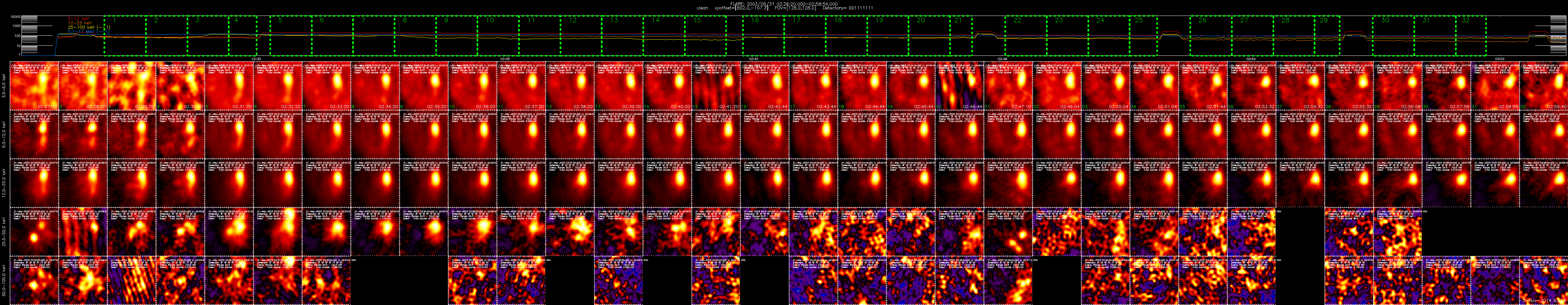The height and width of the screenshot is (305, 1568).
Task: Open first image of the 25.0-50.0 keV row
Action: [35, 233]
